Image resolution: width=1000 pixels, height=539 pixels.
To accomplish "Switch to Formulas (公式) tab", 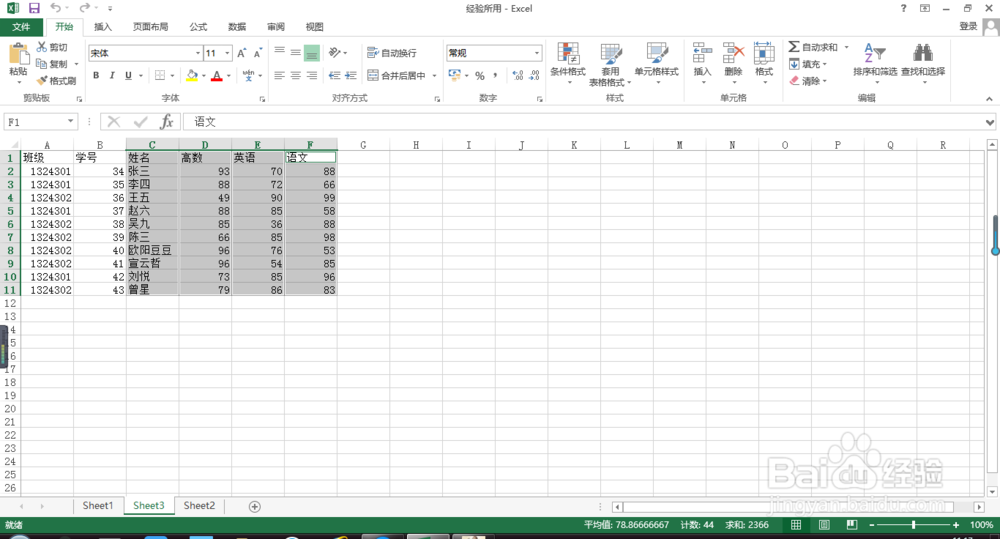I will [x=198, y=27].
